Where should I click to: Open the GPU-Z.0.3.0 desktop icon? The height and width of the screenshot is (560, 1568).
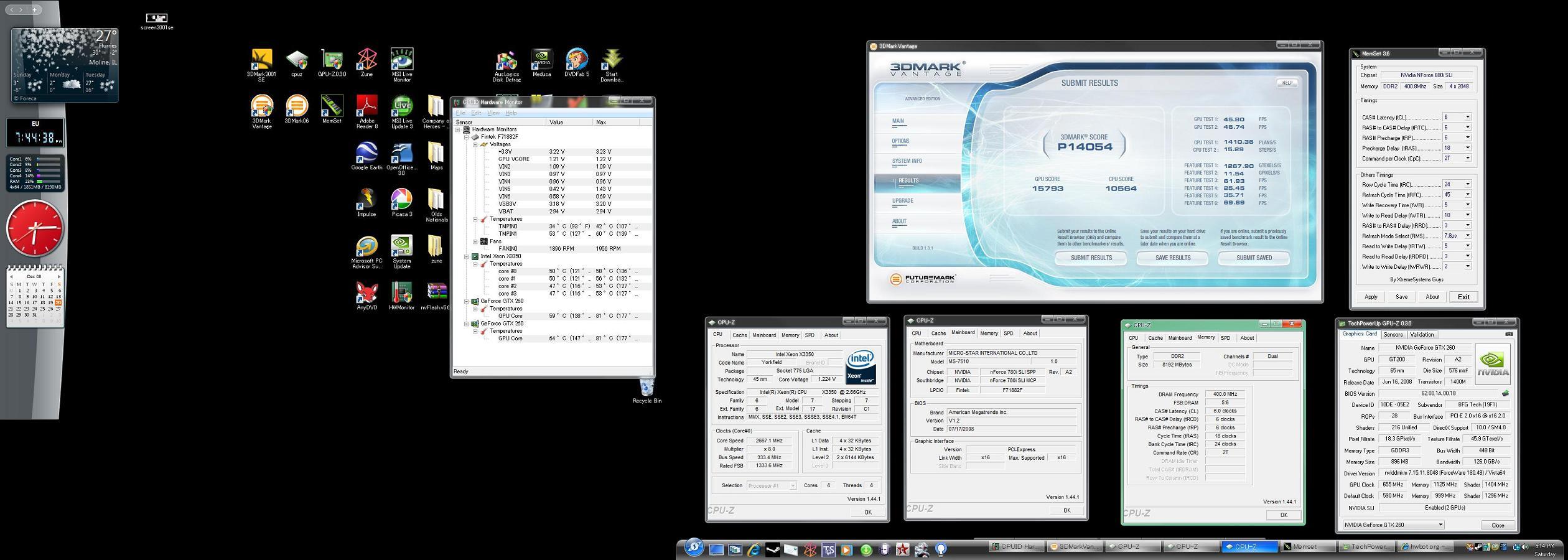click(x=332, y=64)
